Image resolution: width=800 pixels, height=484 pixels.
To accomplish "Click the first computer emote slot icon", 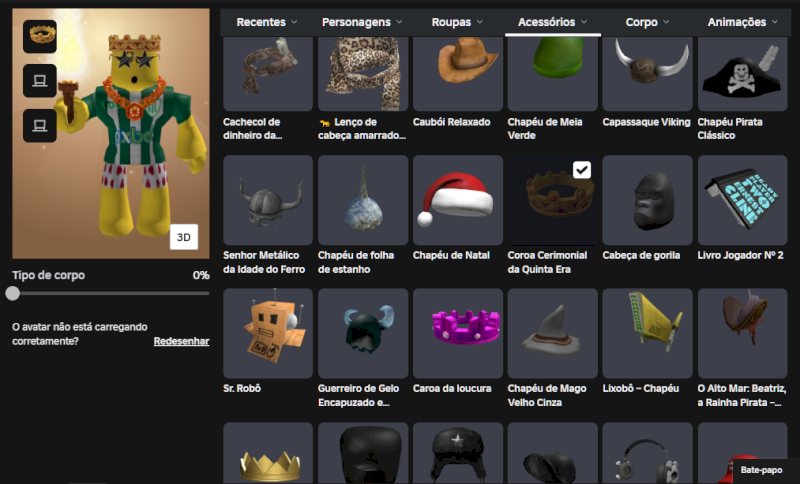I will (x=40, y=81).
